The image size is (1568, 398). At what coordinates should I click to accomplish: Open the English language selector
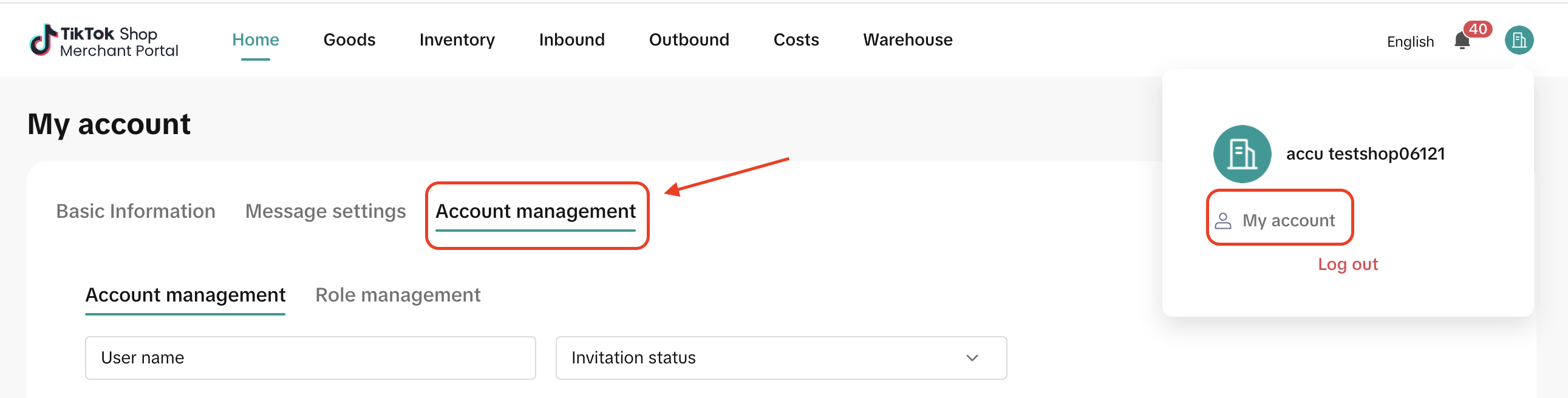[1409, 41]
